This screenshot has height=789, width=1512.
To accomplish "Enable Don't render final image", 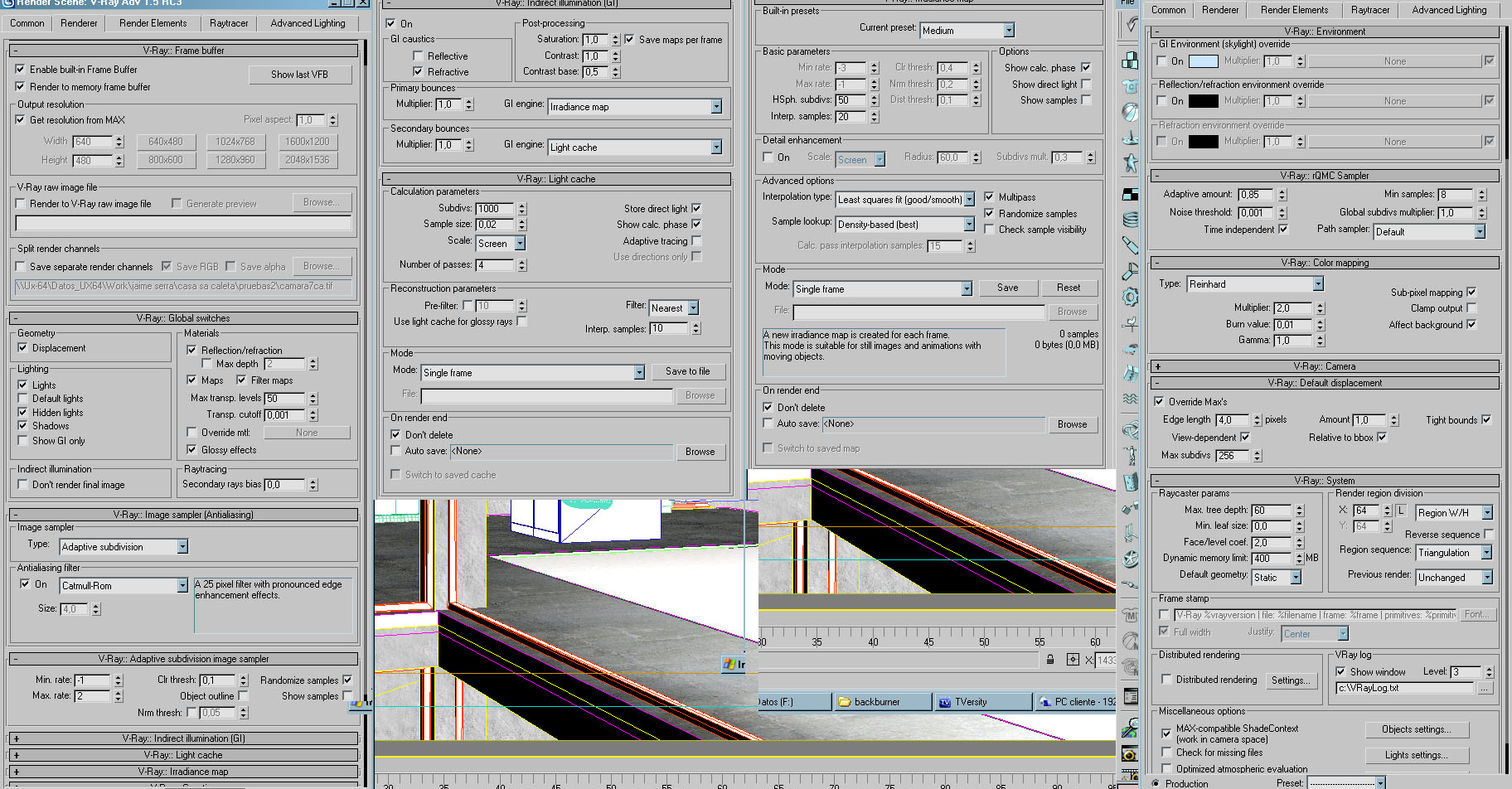I will tap(22, 485).
